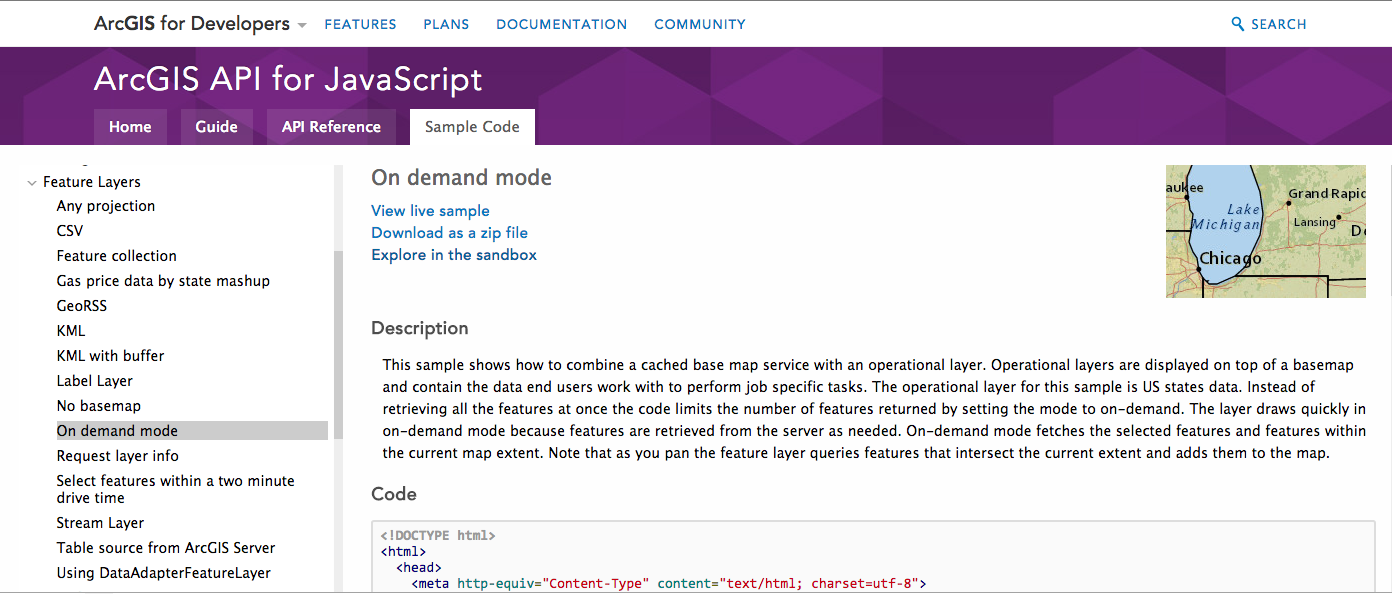Screen dimensions: 1392x594
Task: Click the Lake Michigan map thumbnail
Action: (1266, 232)
